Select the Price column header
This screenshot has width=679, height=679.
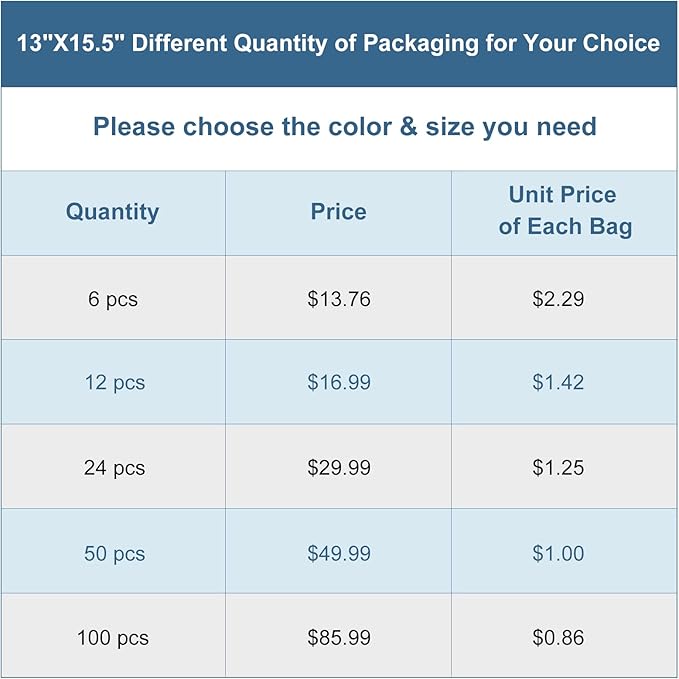[x=338, y=212]
